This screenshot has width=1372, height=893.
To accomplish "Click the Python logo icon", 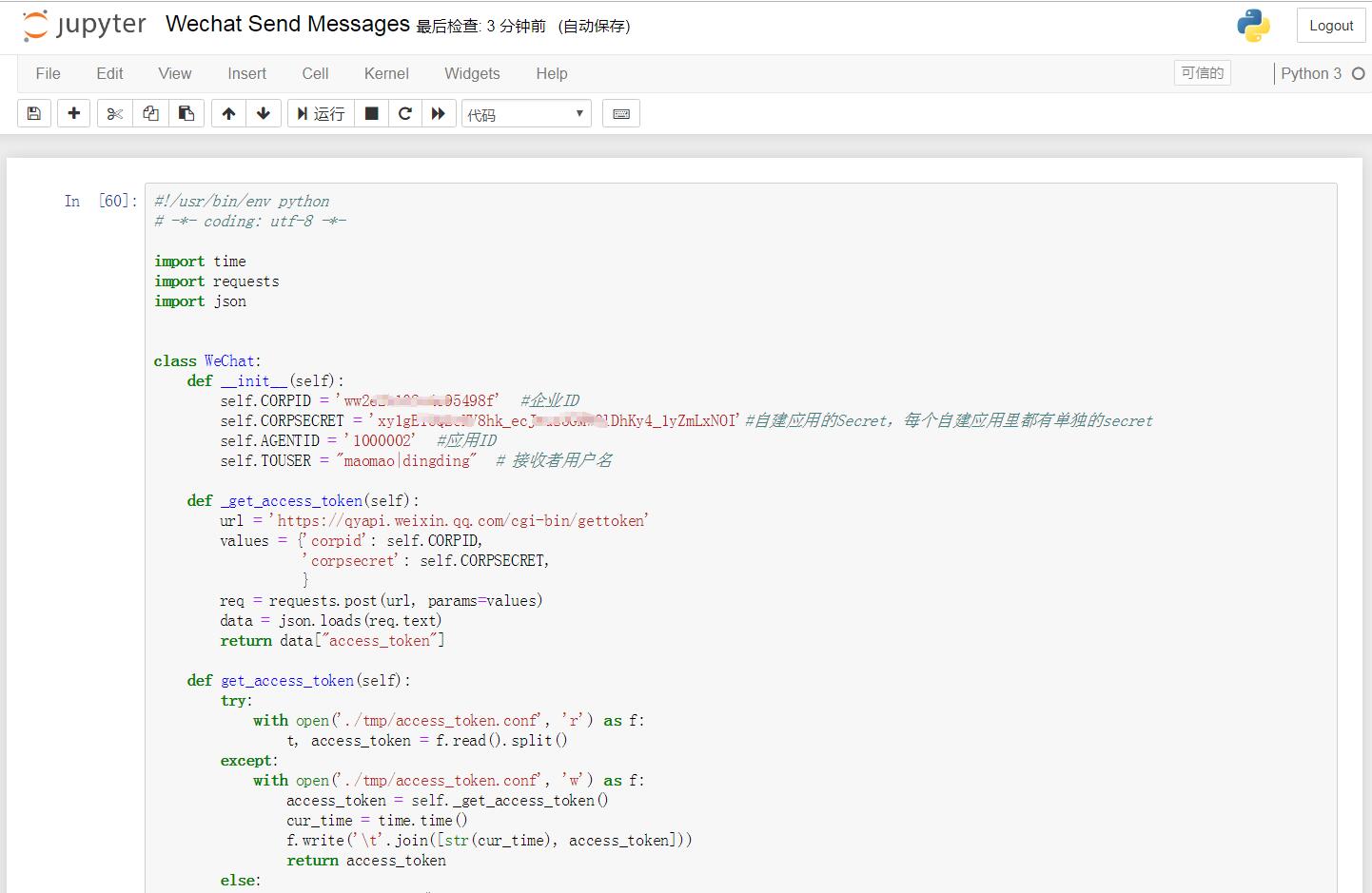I will [x=1253, y=26].
